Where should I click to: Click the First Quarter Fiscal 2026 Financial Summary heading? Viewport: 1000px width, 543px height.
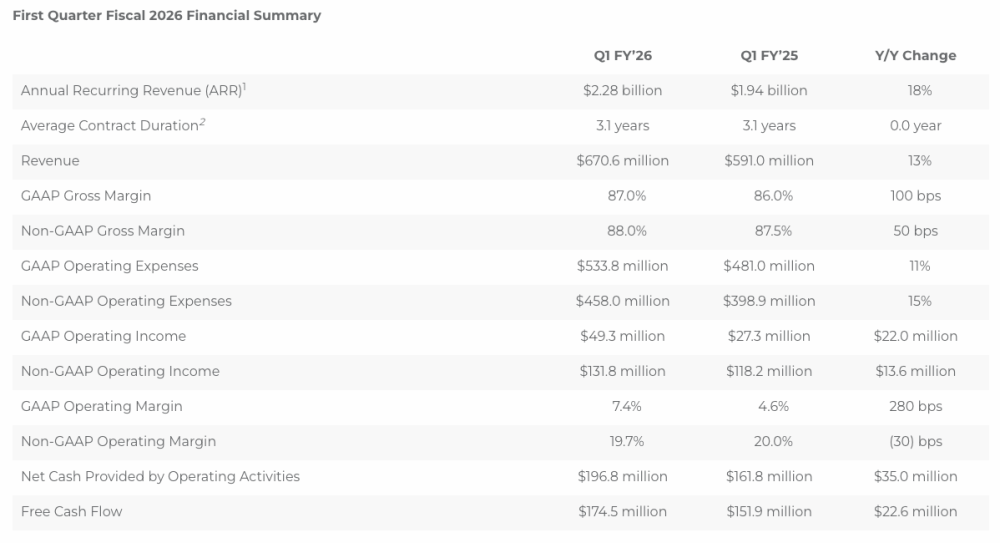(x=166, y=15)
